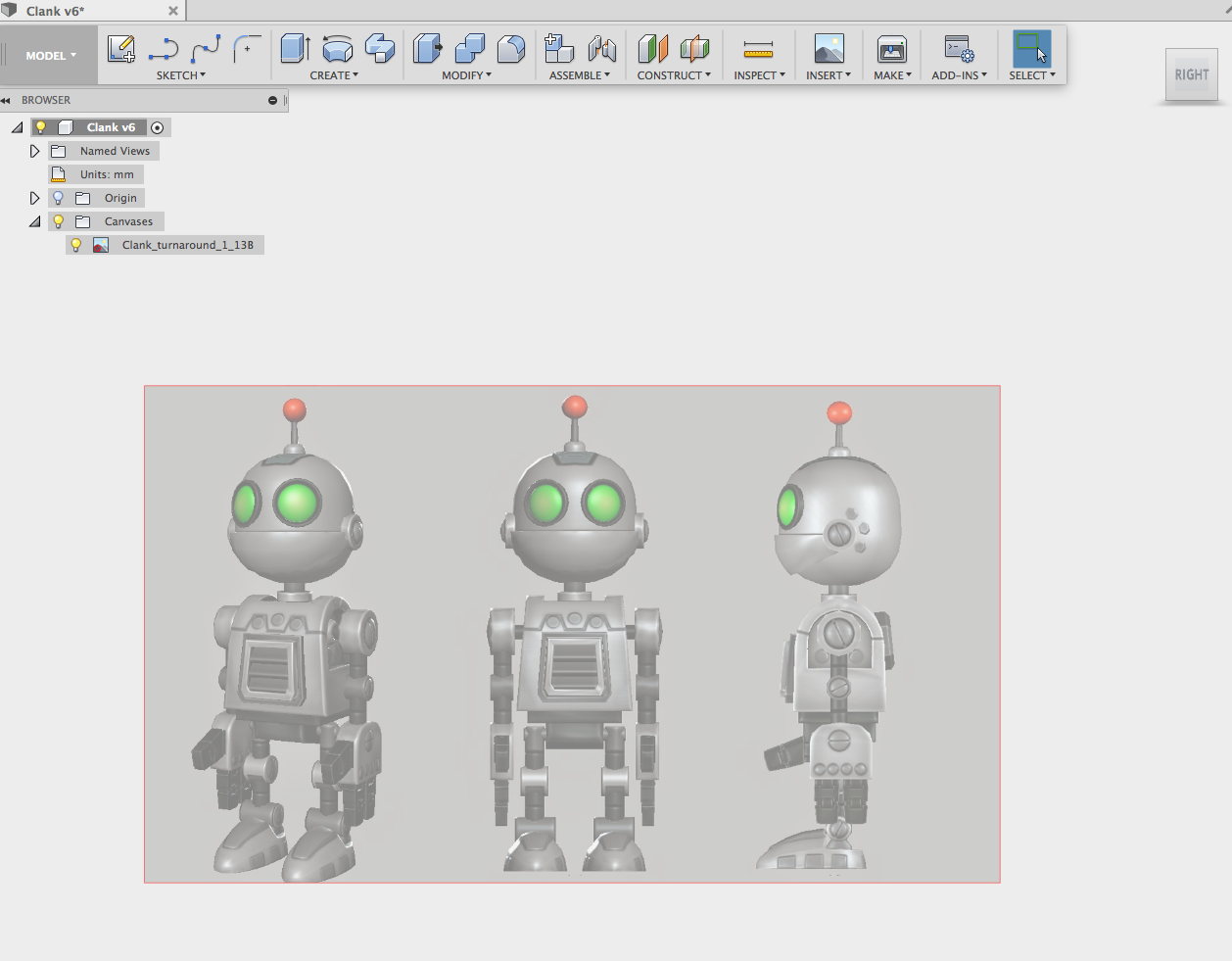
Task: Click the Named Views folder icon
Action: 58,151
